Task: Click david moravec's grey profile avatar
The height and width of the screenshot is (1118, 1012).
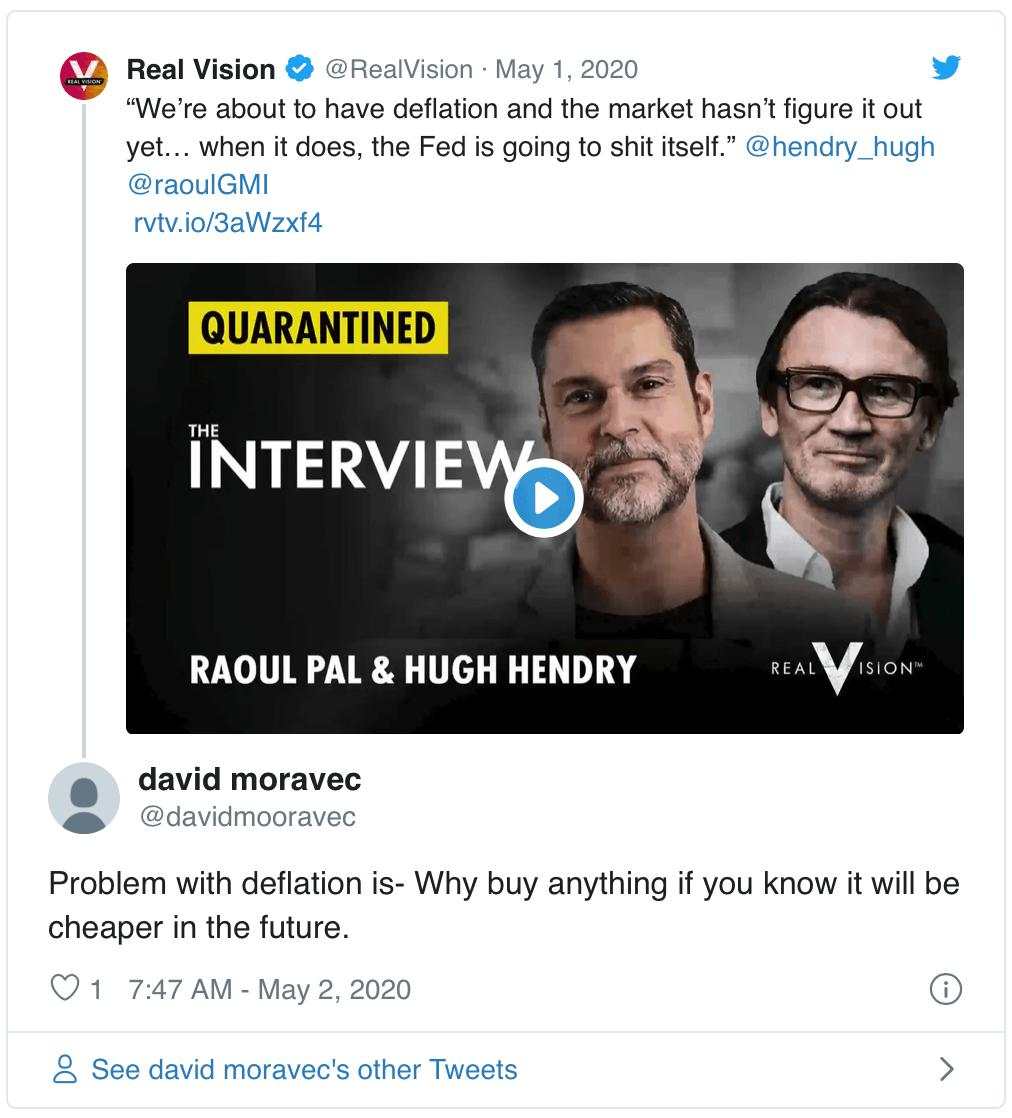Action: point(84,798)
